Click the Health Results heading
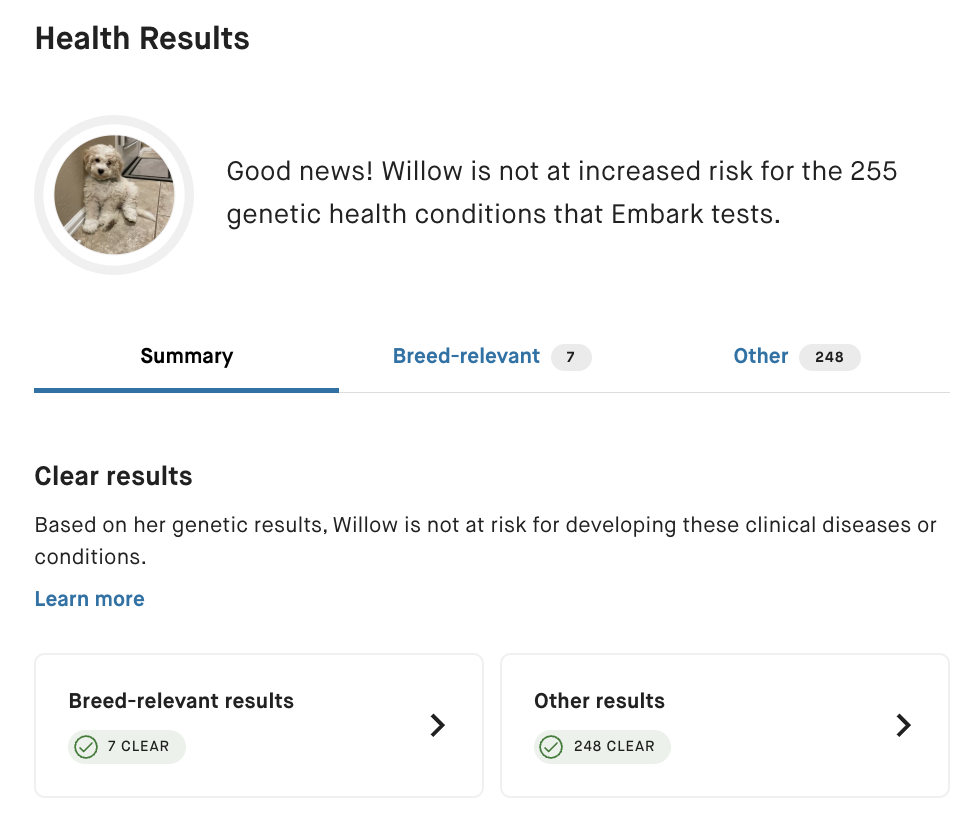Screen dimensions: 980x840 [x=142, y=39]
